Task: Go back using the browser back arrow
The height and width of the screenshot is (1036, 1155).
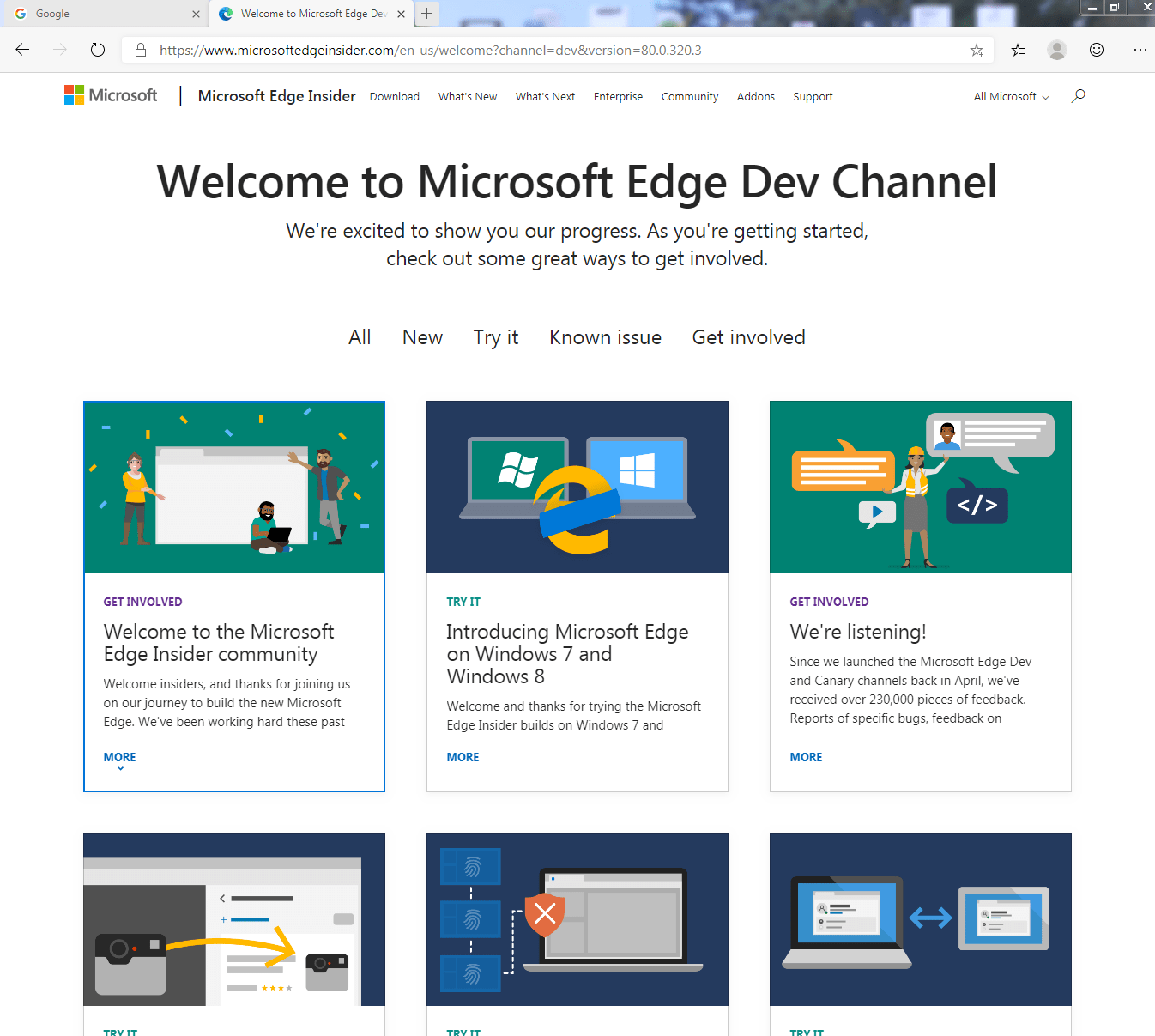Action: [22, 50]
